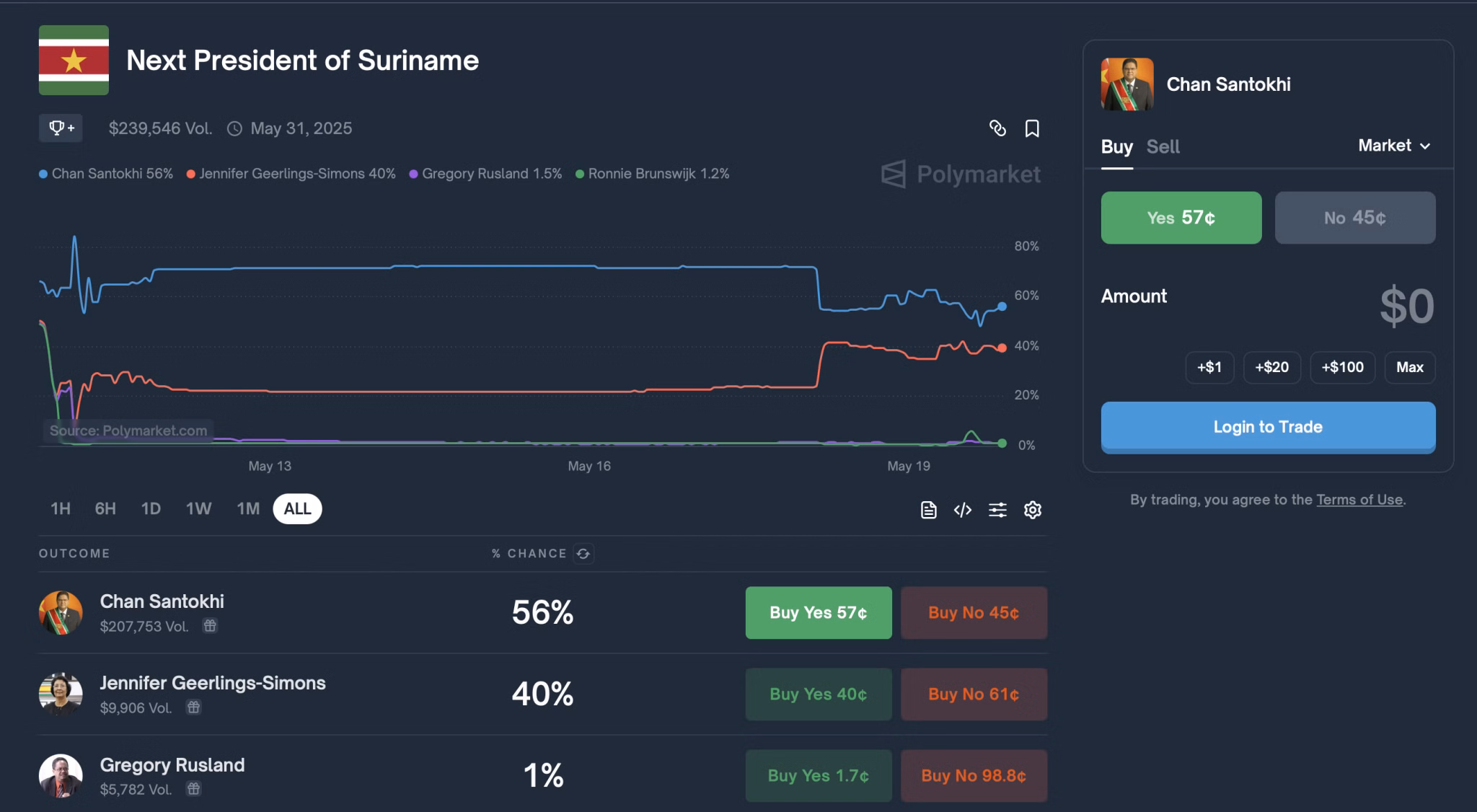The width and height of the screenshot is (1477, 812).
Task: Open the chart settings gear
Action: tap(1033, 510)
